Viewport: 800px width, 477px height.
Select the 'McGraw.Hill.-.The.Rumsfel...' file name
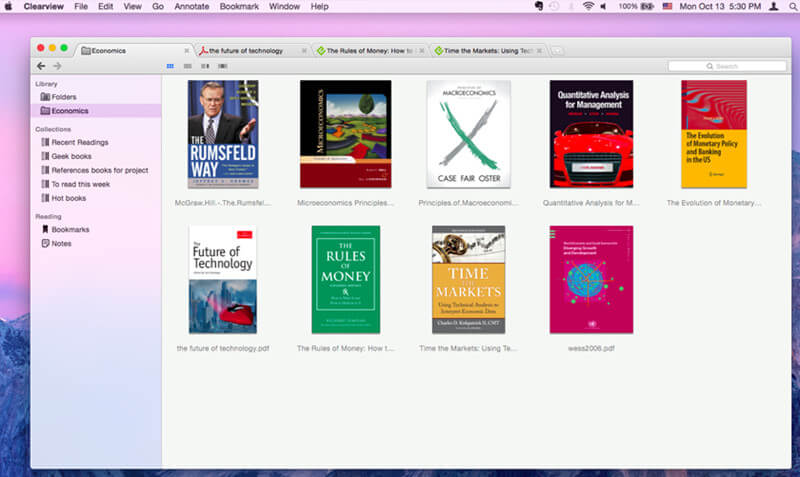223,203
